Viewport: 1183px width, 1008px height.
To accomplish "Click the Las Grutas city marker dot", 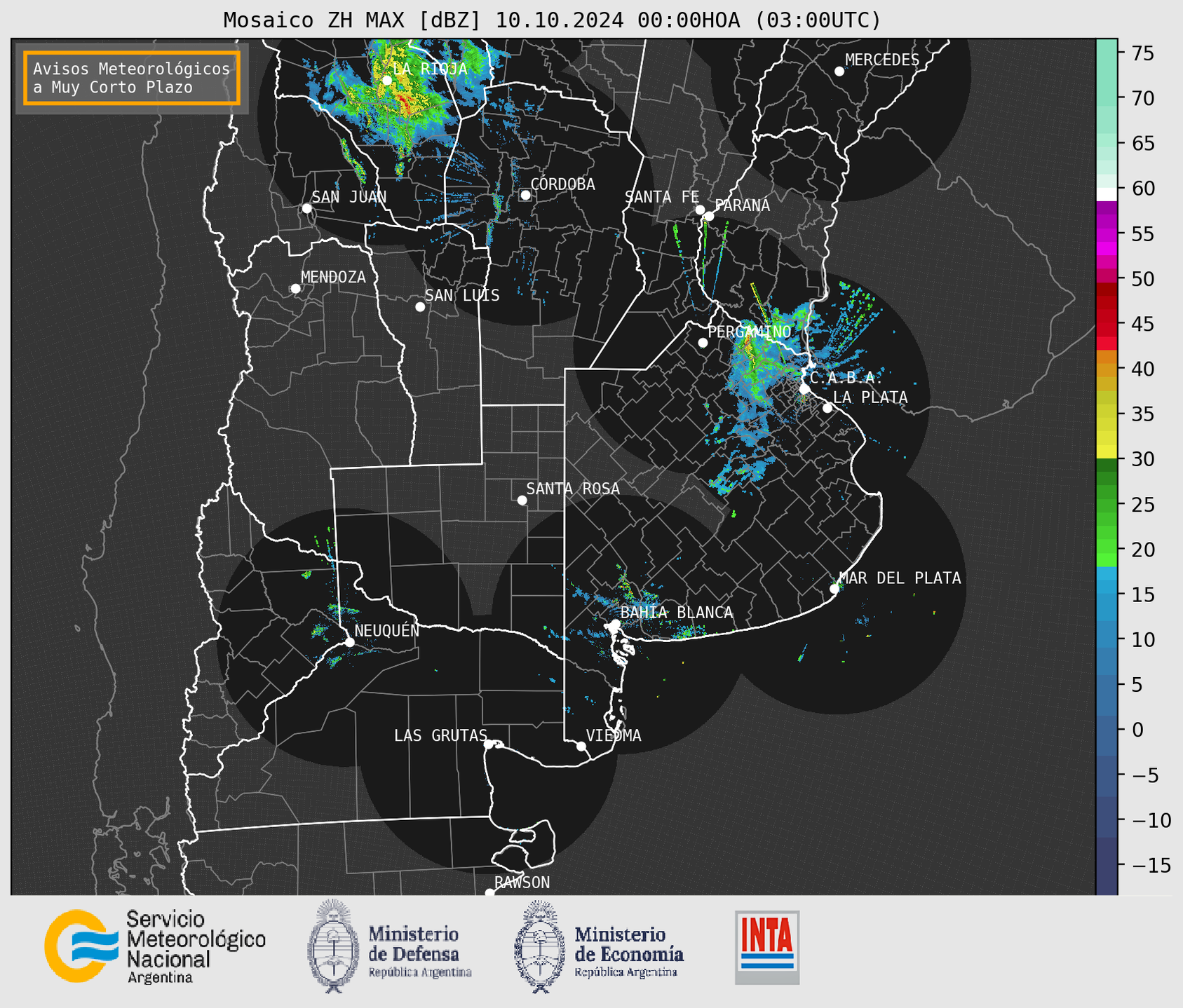I will [489, 744].
